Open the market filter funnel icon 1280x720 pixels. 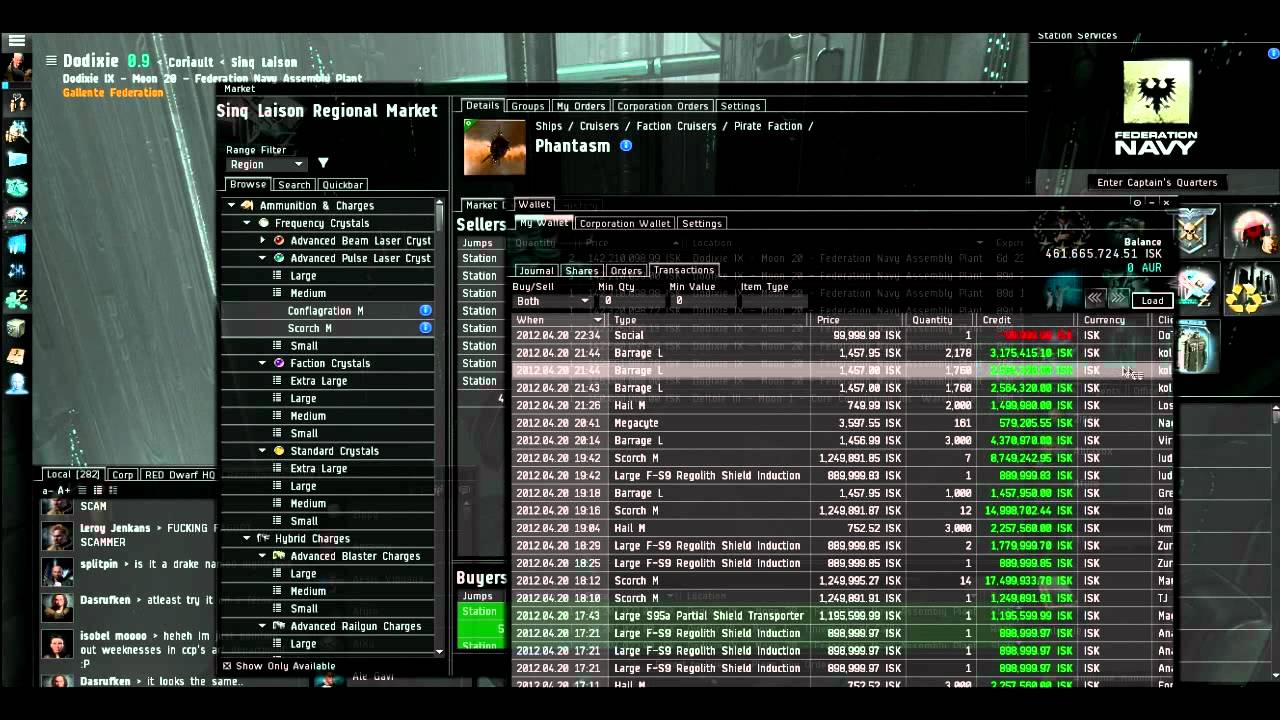click(x=323, y=164)
